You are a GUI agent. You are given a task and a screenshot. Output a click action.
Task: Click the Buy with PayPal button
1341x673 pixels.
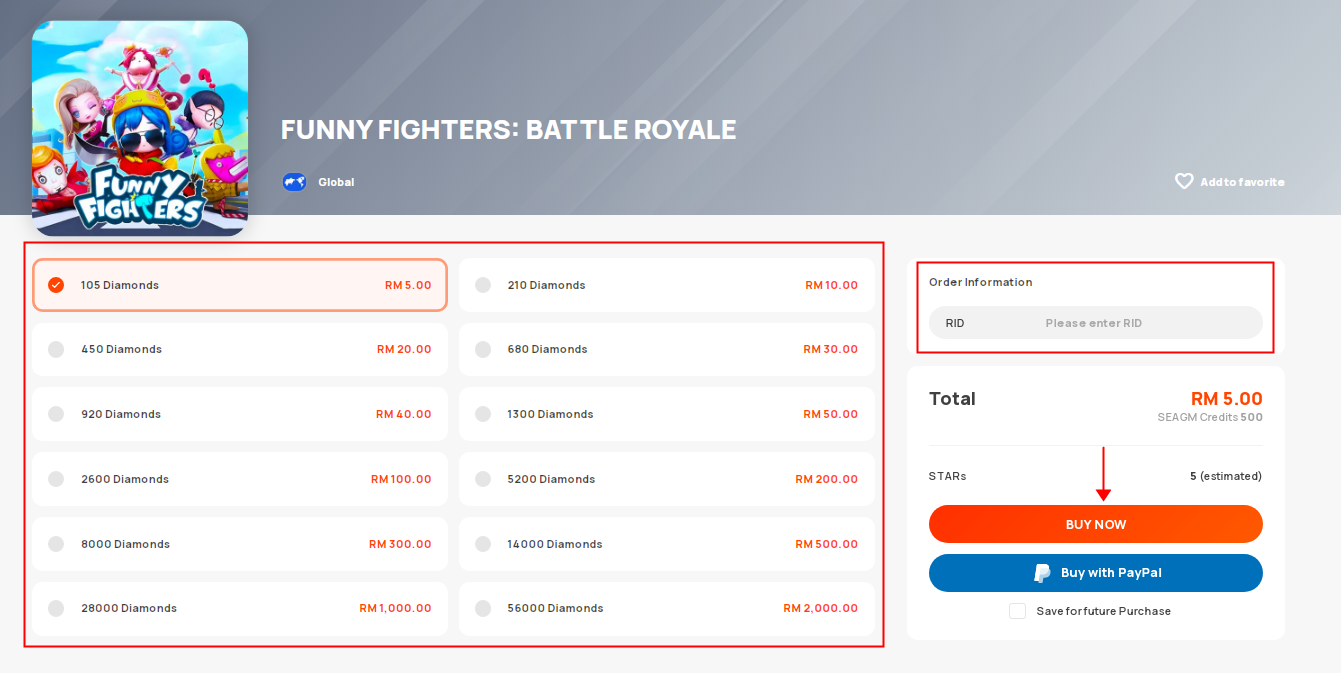[x=1096, y=573]
